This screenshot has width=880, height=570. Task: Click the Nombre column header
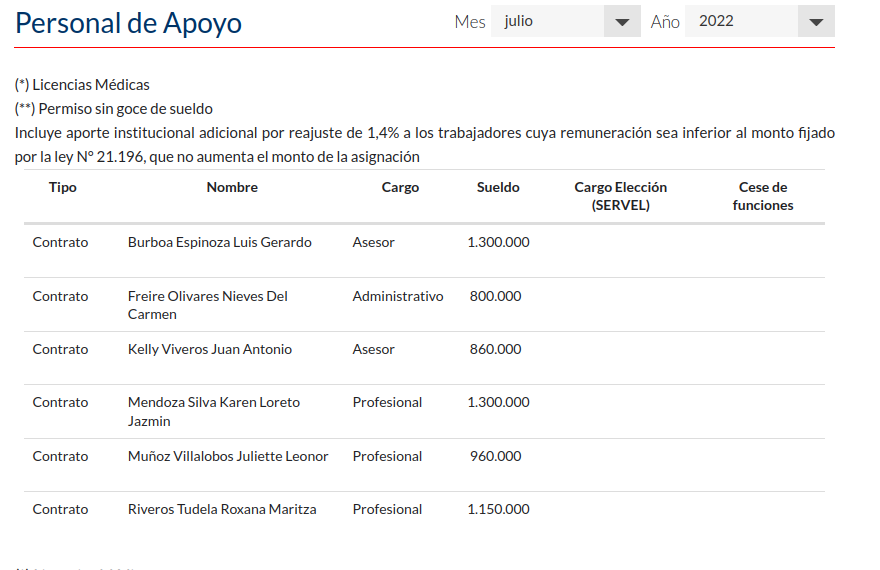point(232,187)
